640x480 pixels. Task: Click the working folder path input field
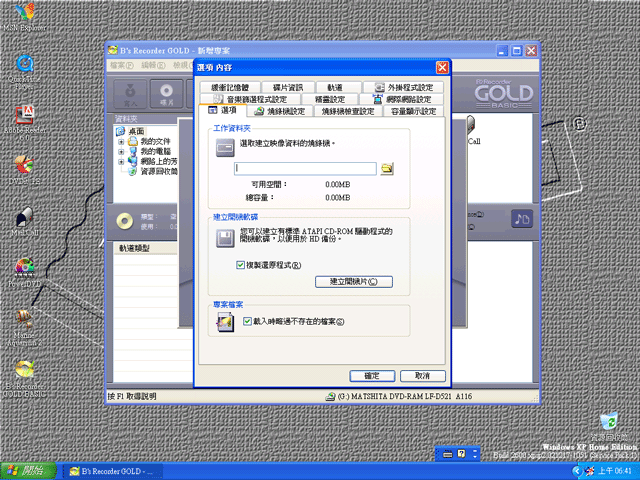pyautogui.click(x=305, y=169)
